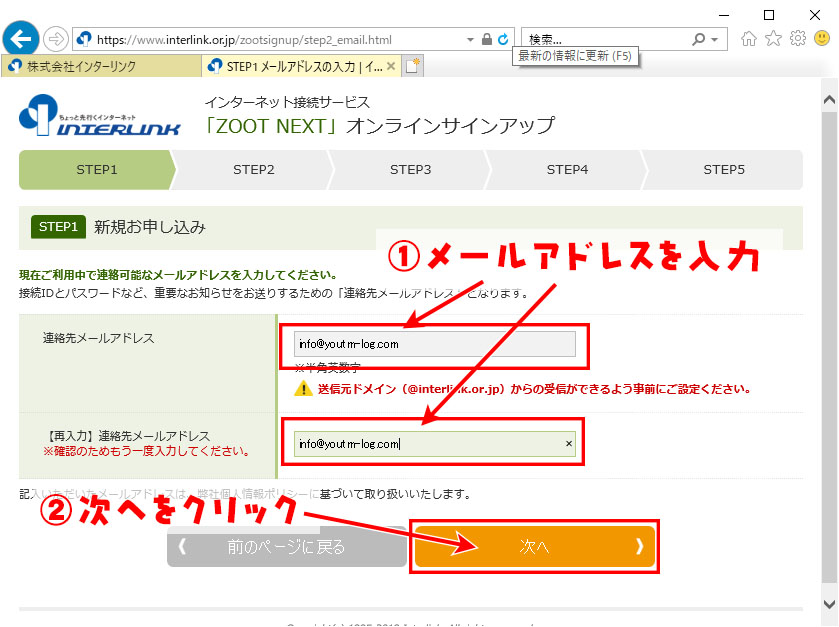Open the Tools gear icon
839x627 pixels.
pyautogui.click(x=798, y=39)
